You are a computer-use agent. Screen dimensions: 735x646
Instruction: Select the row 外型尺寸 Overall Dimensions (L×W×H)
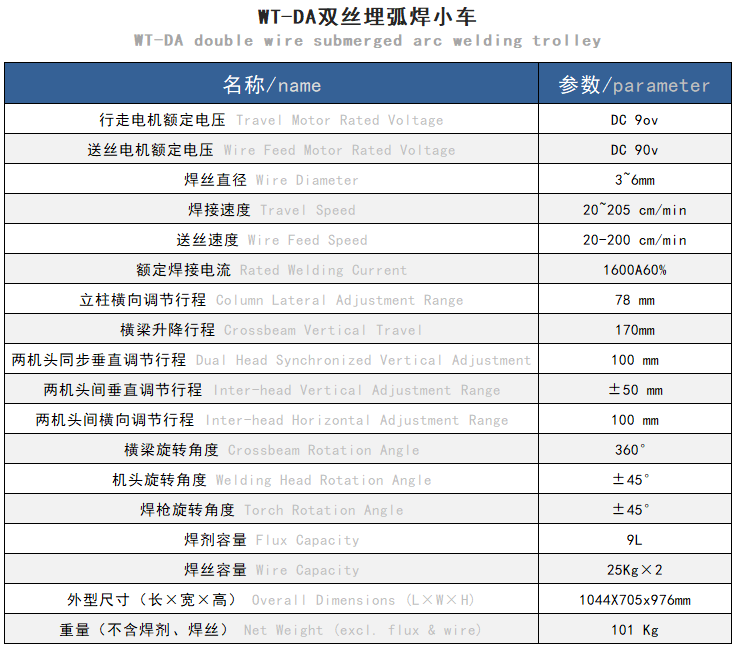[x=368, y=599]
